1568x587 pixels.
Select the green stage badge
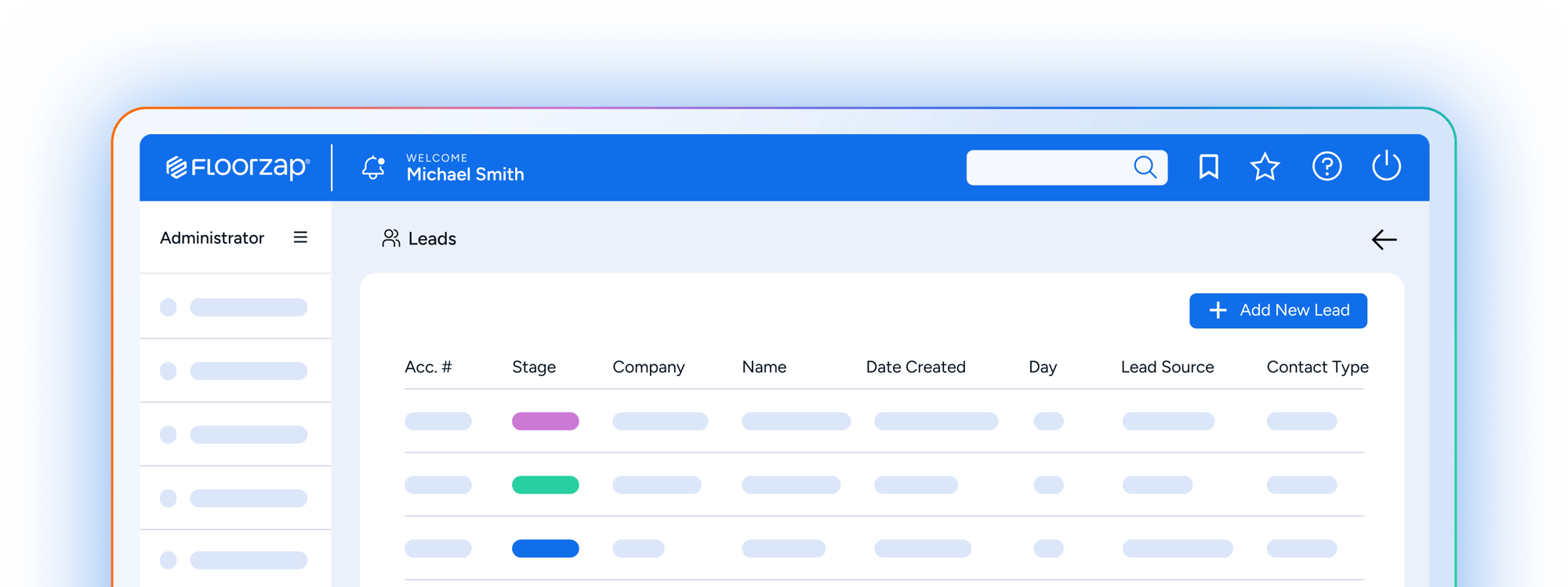click(545, 485)
